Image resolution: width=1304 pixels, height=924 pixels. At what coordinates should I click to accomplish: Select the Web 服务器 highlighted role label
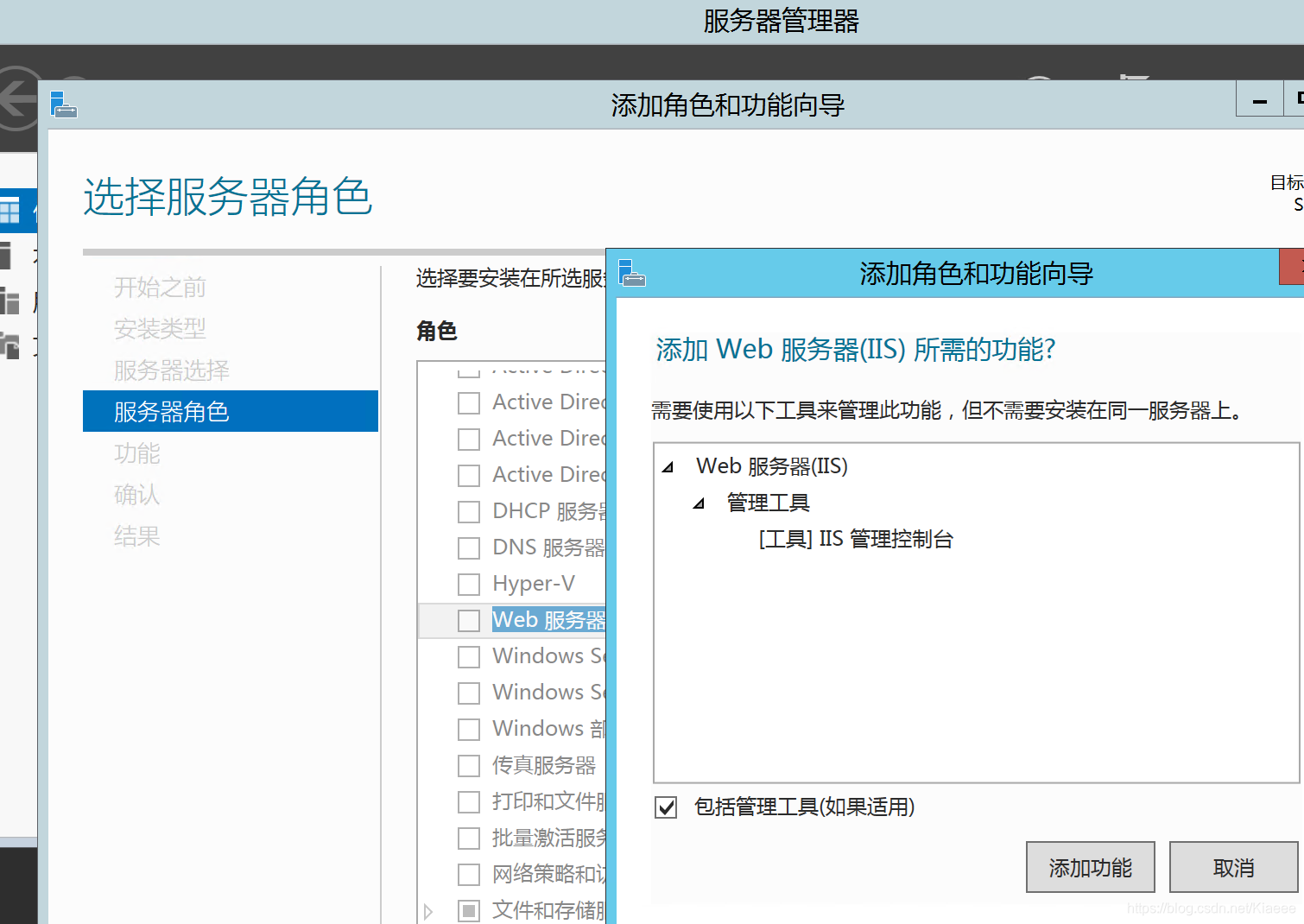click(549, 620)
